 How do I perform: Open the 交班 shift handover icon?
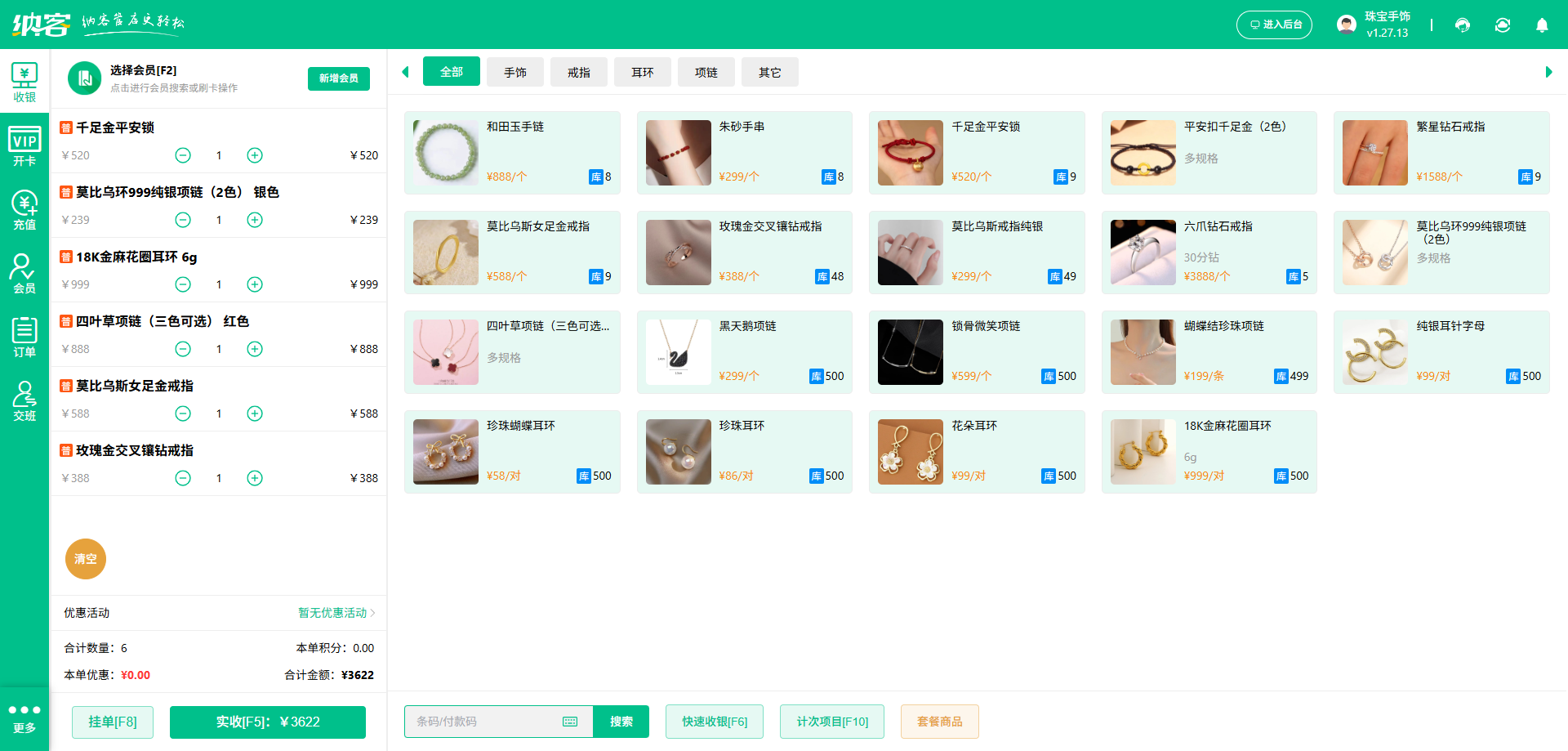click(24, 401)
